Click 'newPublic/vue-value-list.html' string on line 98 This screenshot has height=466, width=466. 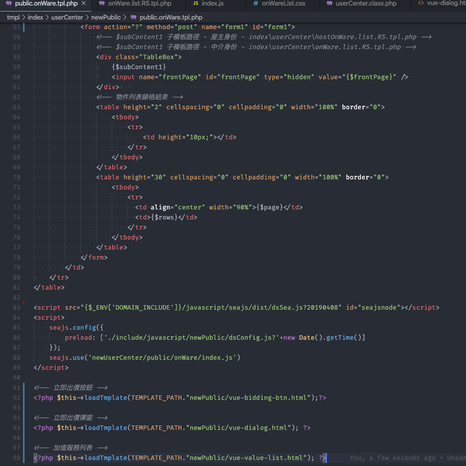coord(246,458)
